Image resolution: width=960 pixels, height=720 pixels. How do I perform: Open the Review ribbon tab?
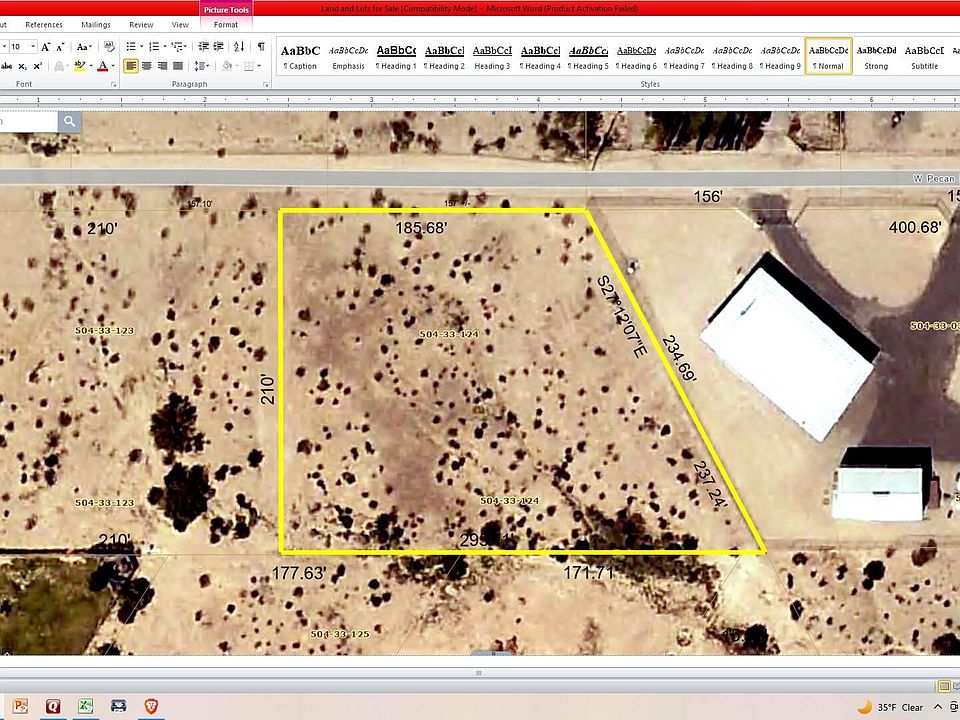click(141, 24)
